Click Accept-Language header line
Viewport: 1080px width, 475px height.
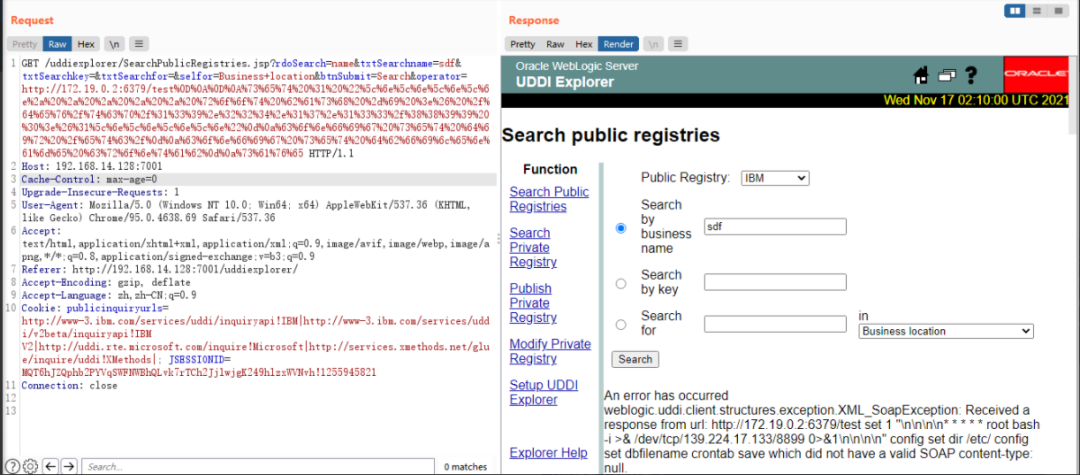[109, 295]
